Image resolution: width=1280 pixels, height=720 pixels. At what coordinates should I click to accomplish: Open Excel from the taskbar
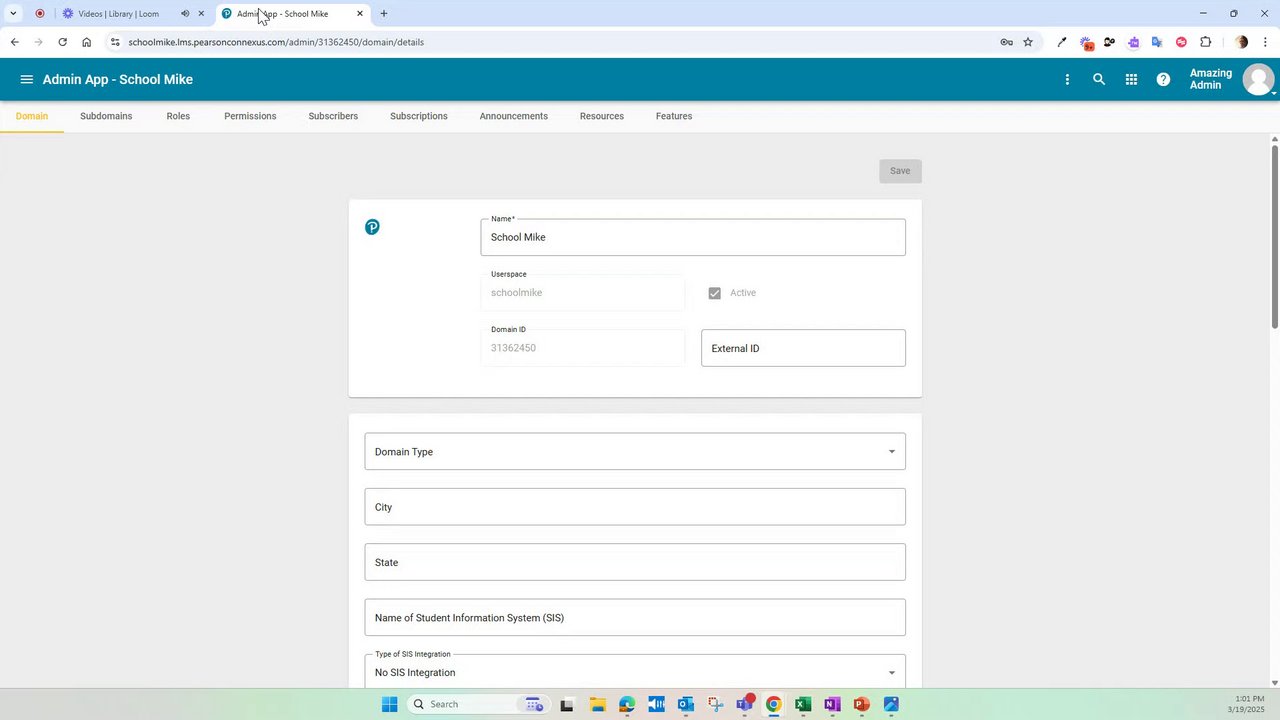pyautogui.click(x=802, y=704)
